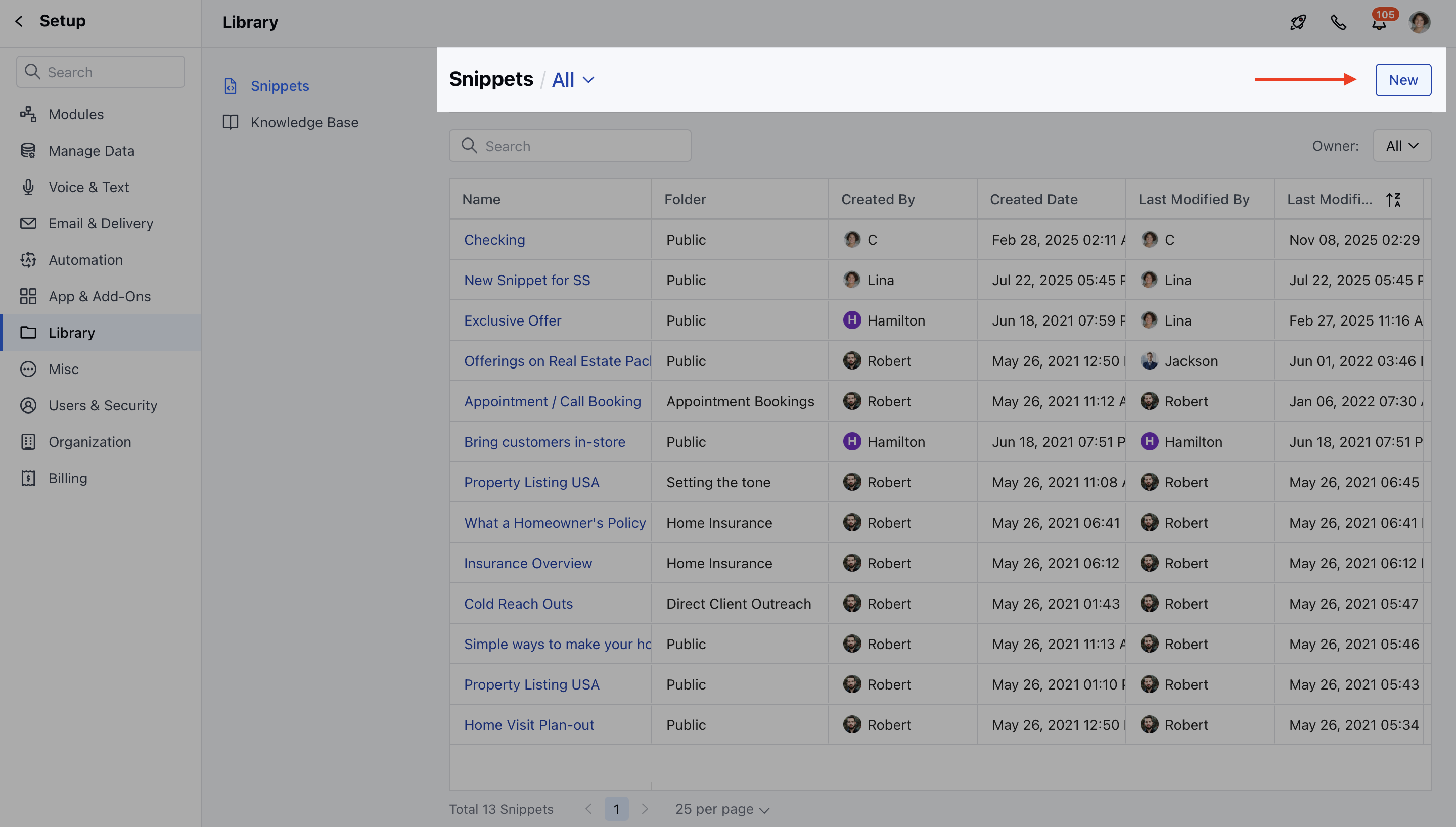Click the New snippet button
This screenshot has width=1456, height=827.
1402,80
